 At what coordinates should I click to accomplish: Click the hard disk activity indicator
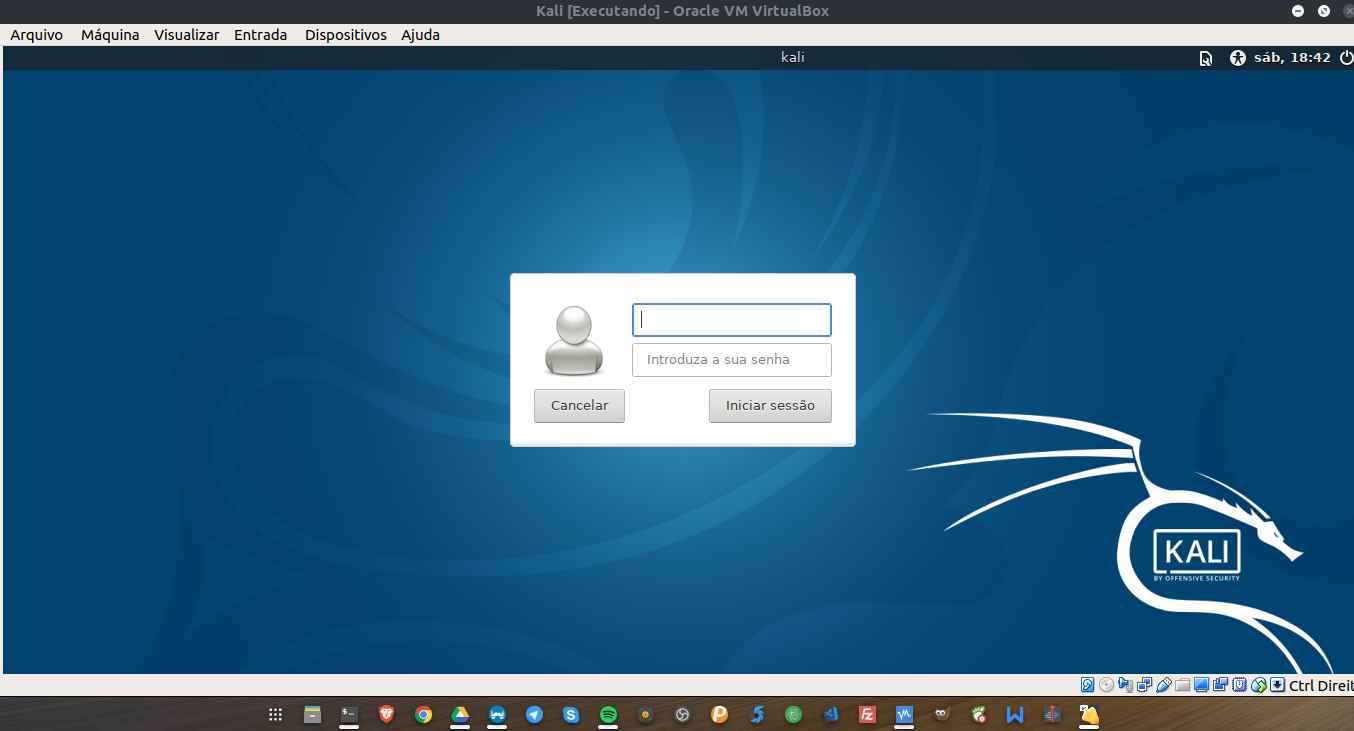pyautogui.click(x=1087, y=685)
